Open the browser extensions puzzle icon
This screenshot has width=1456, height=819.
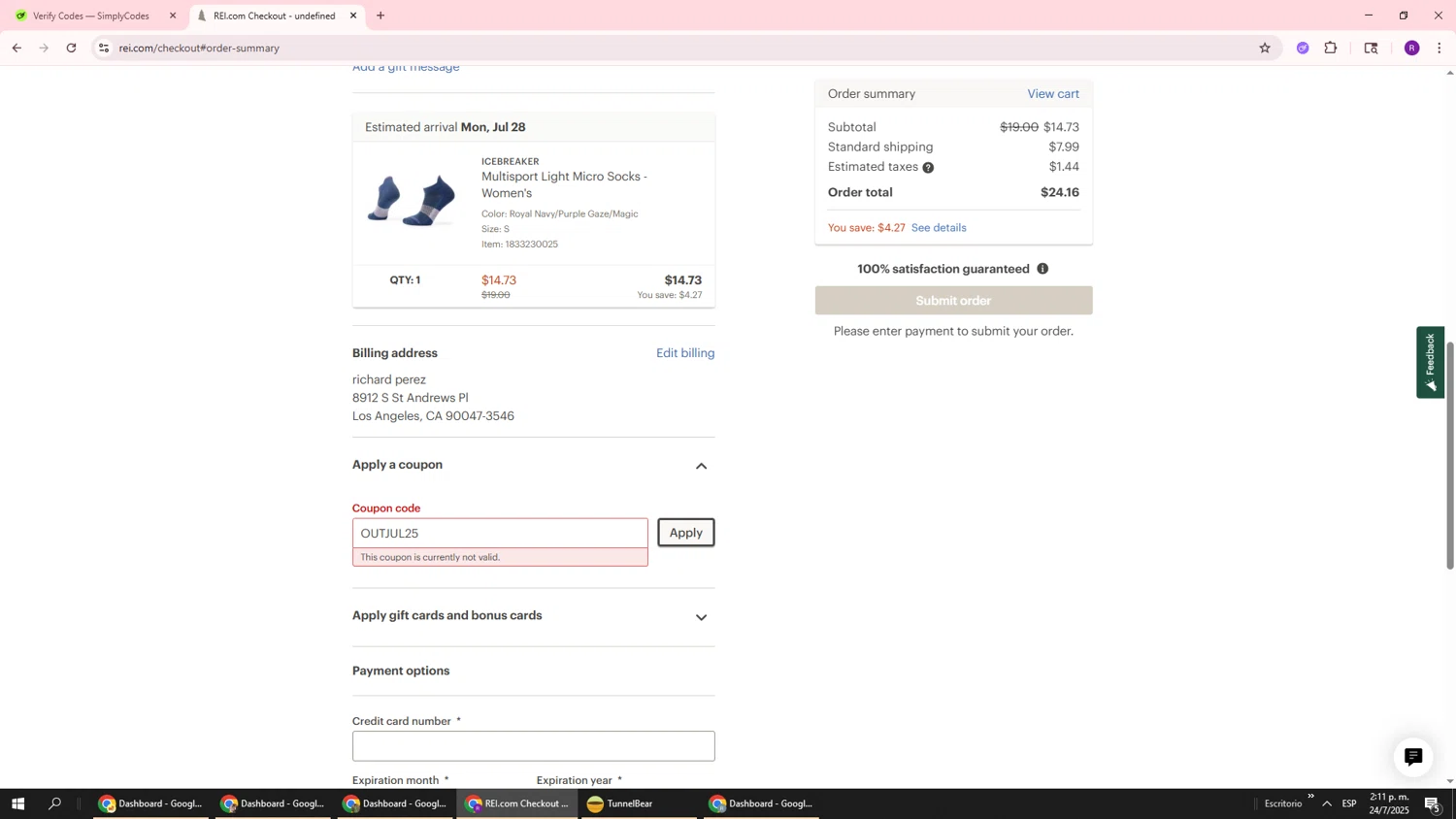point(1331,48)
